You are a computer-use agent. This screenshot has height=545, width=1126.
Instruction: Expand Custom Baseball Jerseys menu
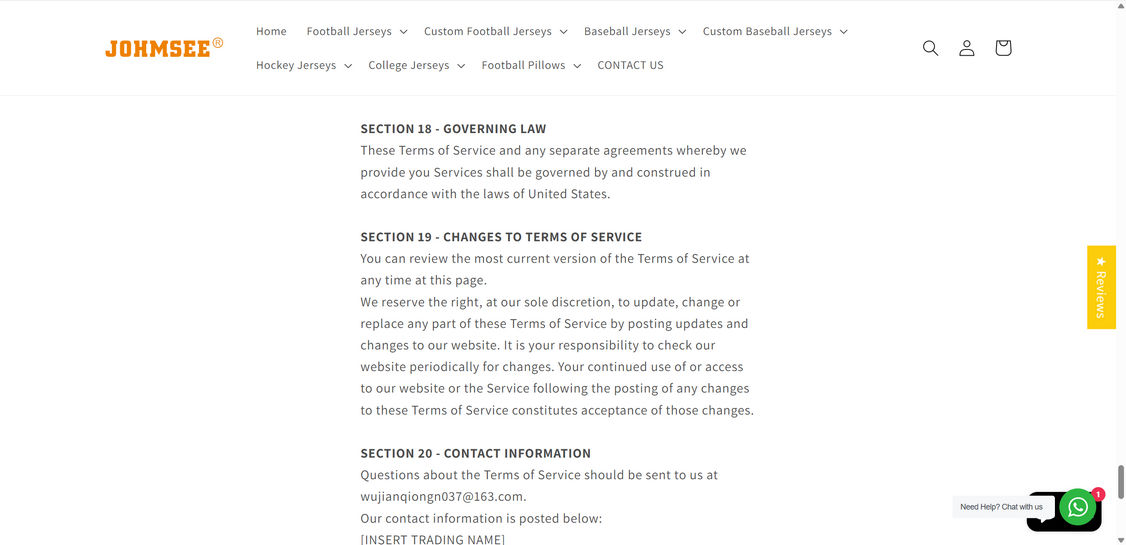coord(775,31)
